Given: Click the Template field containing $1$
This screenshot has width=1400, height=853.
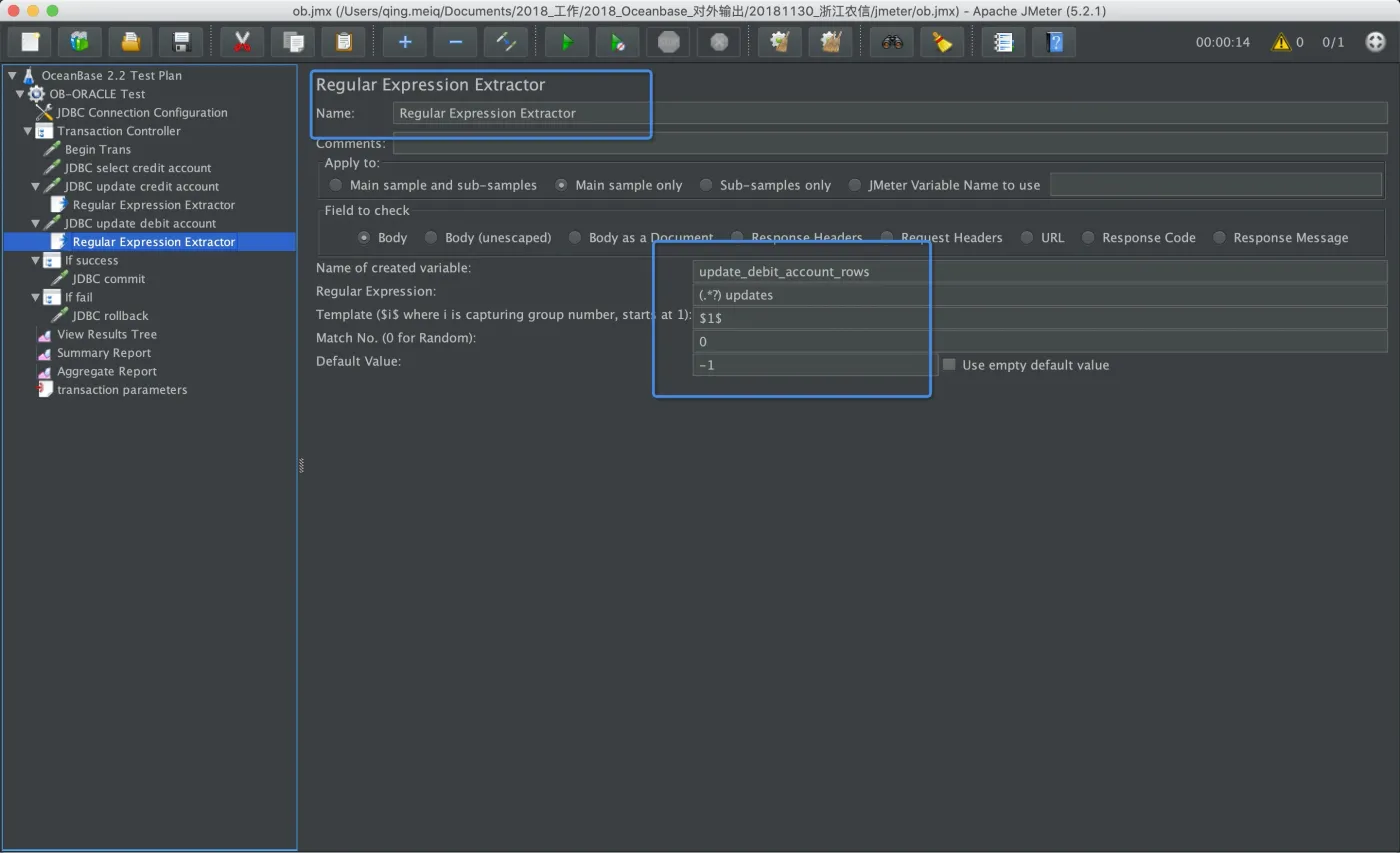Looking at the screenshot, I should click(1040, 318).
